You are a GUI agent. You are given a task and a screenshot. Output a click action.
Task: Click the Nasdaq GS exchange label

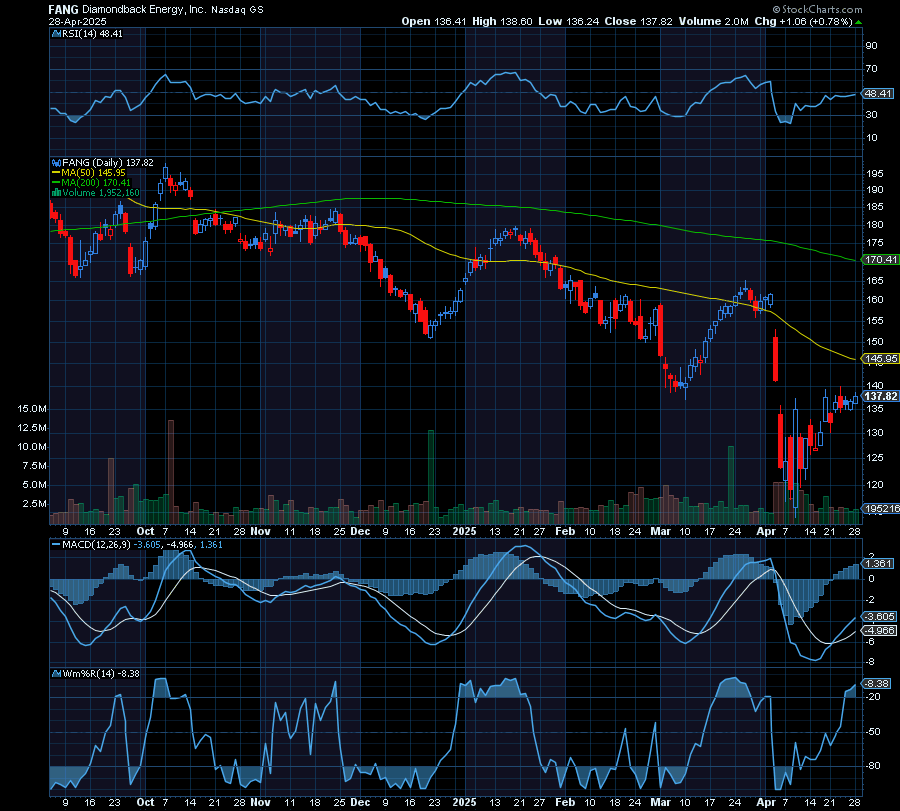tap(238, 9)
